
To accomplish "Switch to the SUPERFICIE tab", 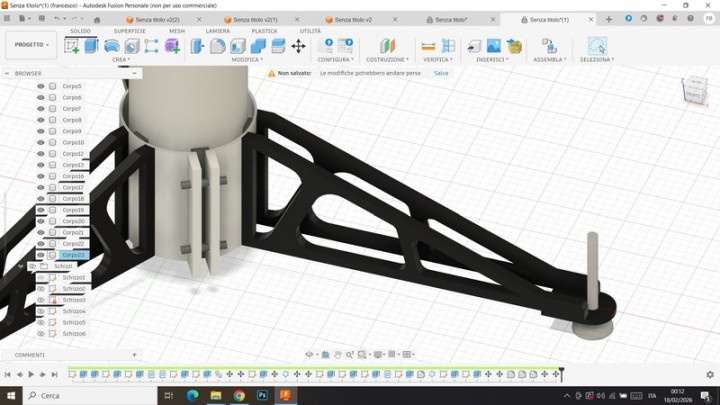I will click(x=129, y=31).
